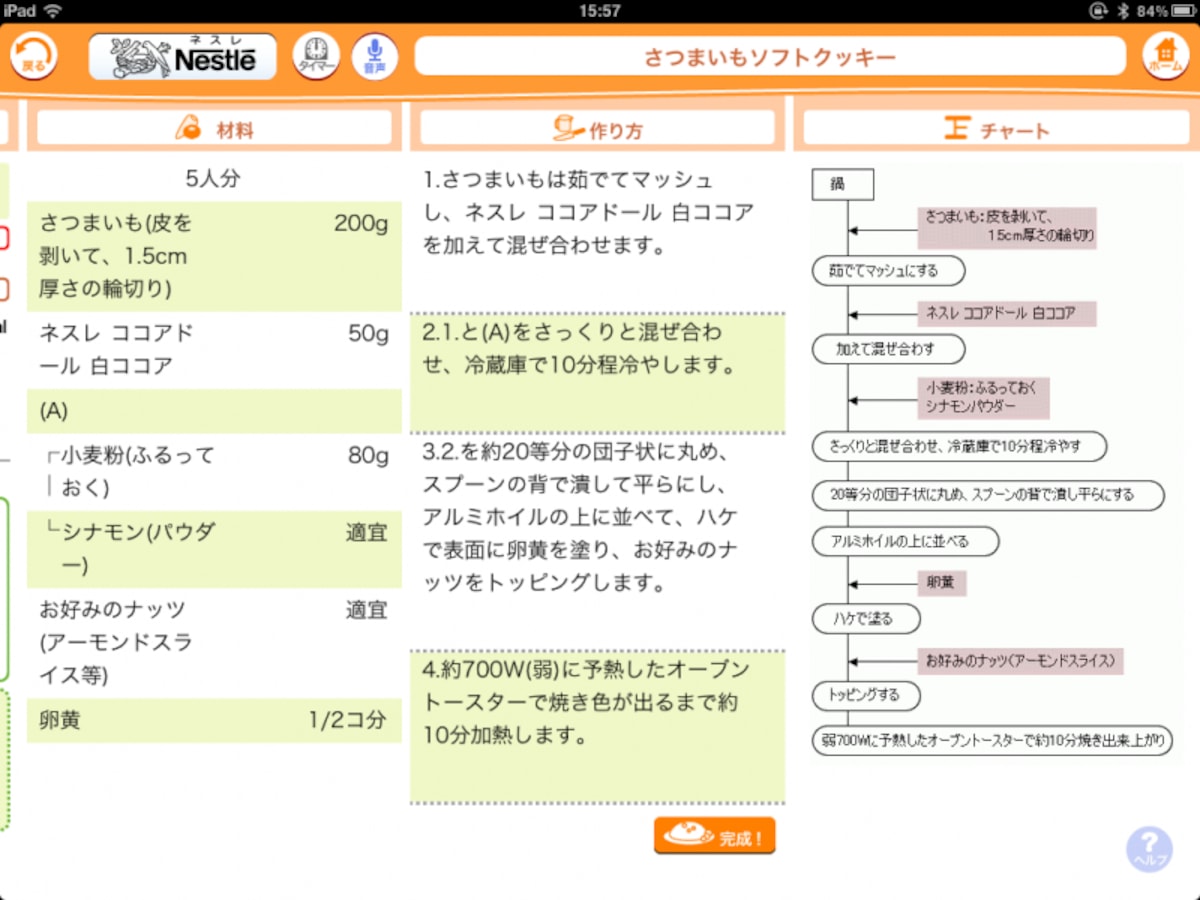
Task: Tap the chart 小麦粉 シナモンパウダー box
Action: 984,398
